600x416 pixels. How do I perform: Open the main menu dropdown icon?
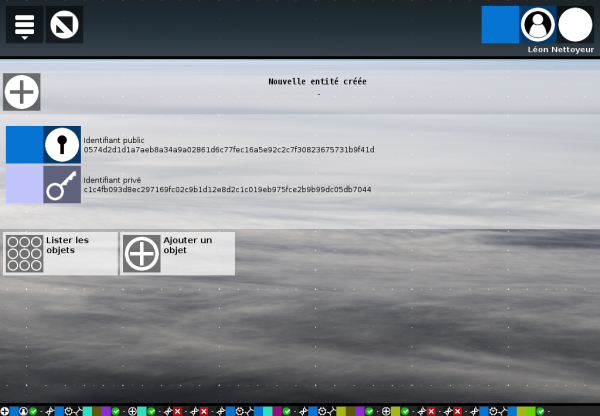pos(24,25)
